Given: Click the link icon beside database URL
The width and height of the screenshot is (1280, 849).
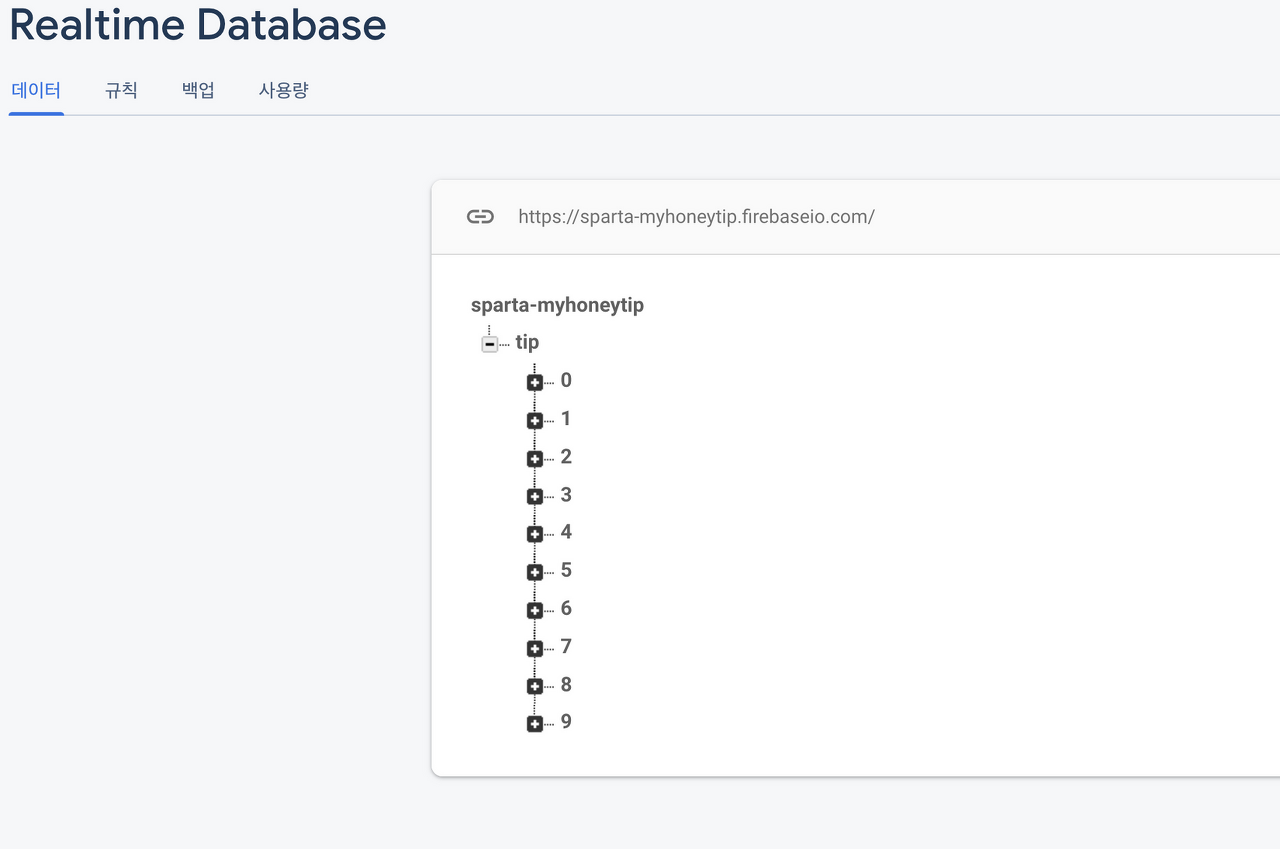Looking at the screenshot, I should 480,217.
